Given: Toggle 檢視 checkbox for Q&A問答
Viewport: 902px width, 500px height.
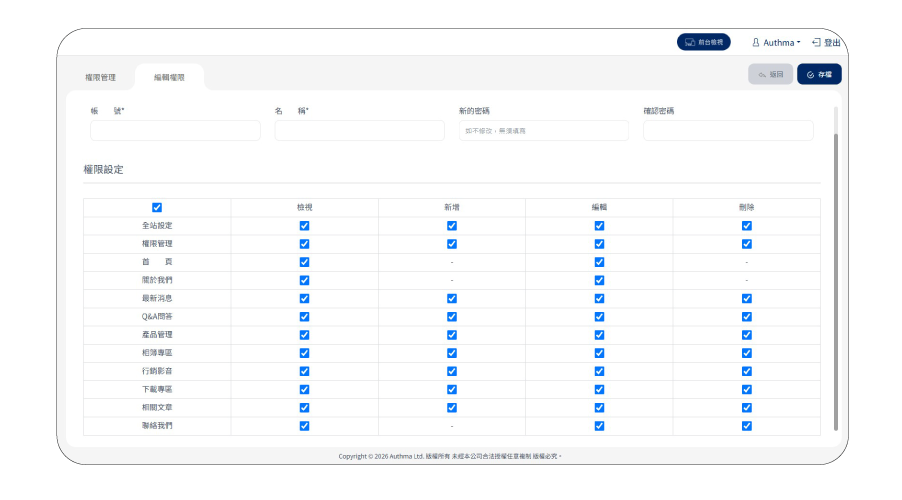Looking at the screenshot, I should [304, 316].
